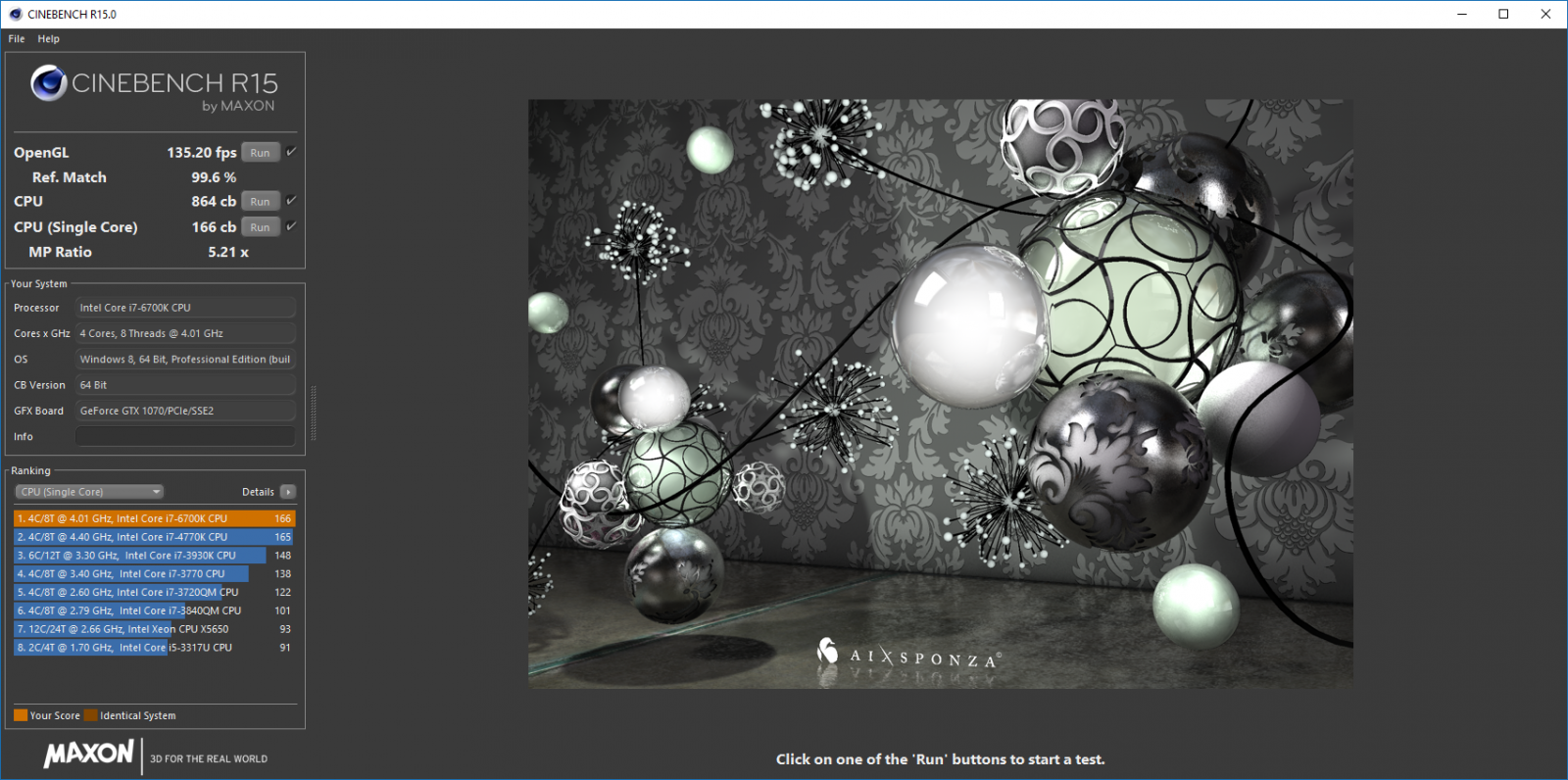Select ranking row 2 Intel Core i7-4770K

click(x=155, y=537)
